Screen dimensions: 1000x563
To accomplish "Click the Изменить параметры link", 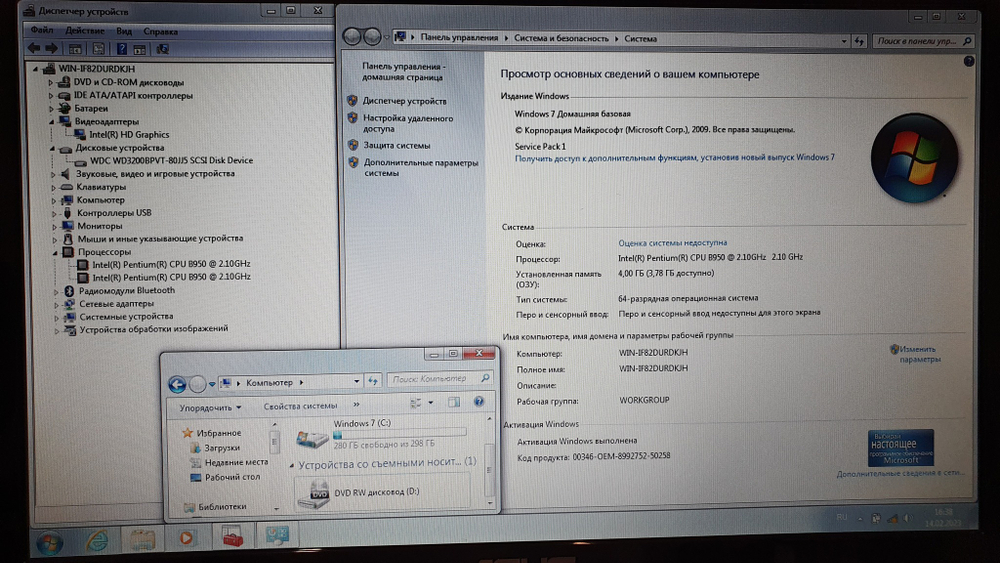I will pos(918,354).
